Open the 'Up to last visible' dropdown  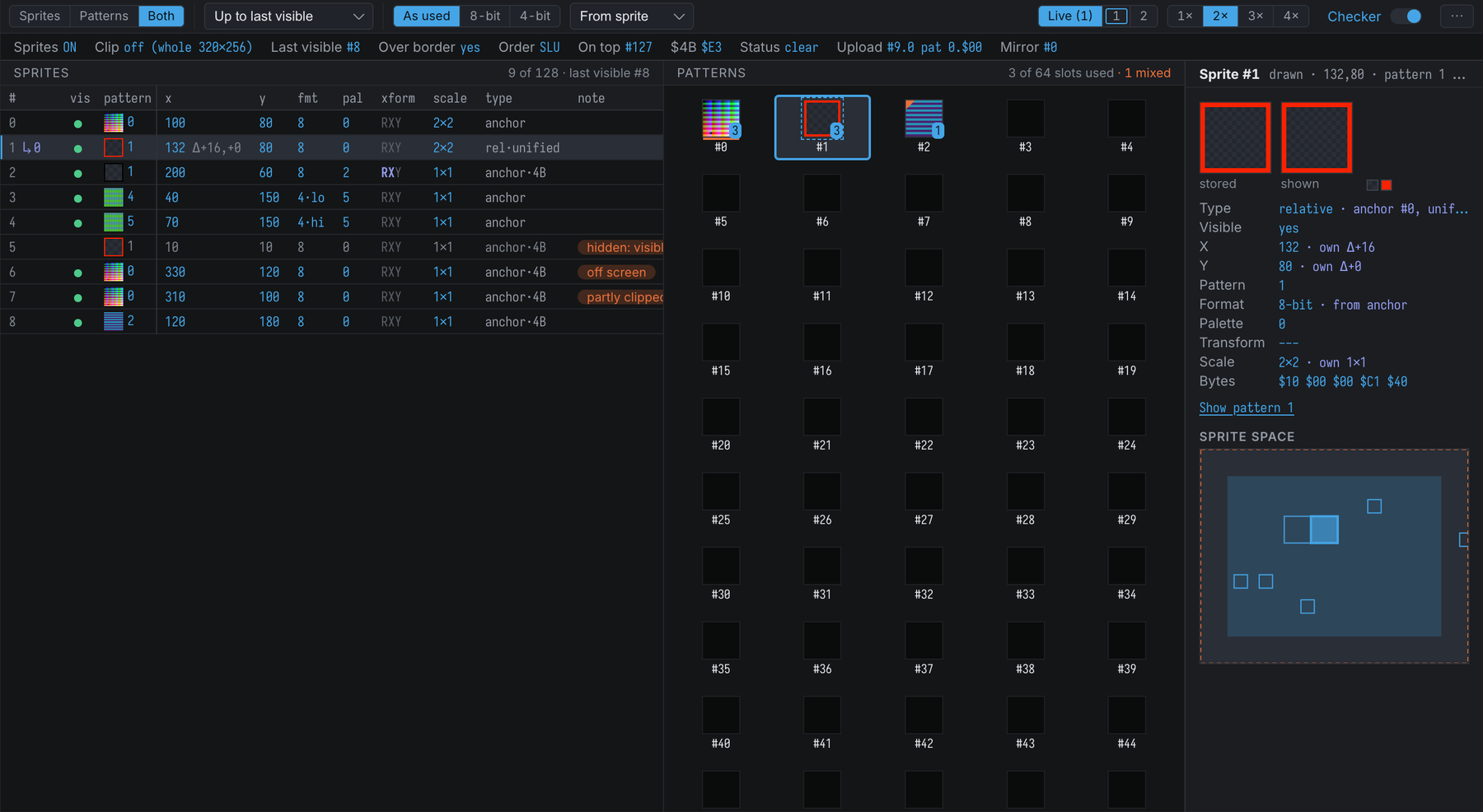288,16
